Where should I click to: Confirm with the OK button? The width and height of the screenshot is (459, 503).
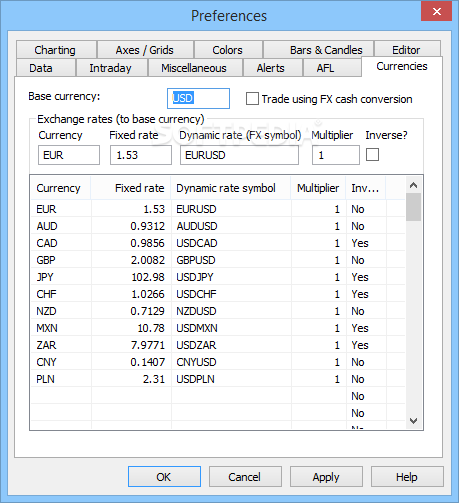(x=164, y=477)
